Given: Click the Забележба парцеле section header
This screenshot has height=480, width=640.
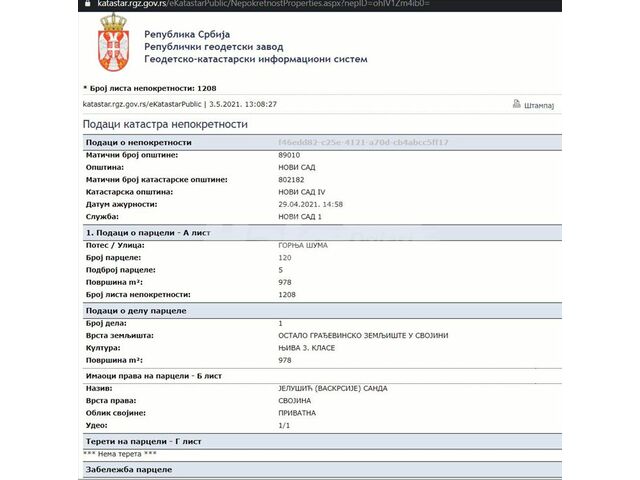Looking at the screenshot, I should coord(129,469).
